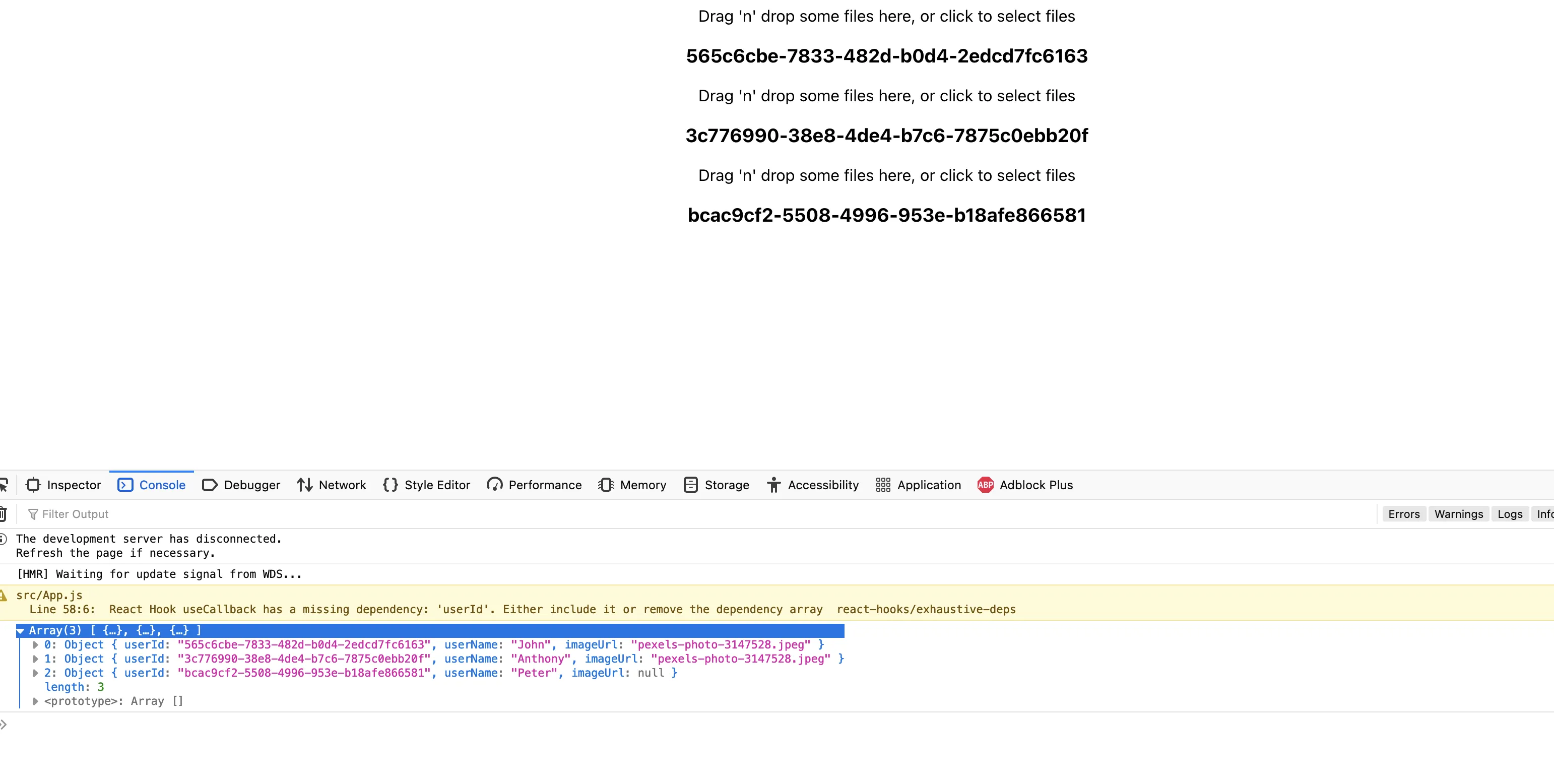Click the Adblock Plus ABP icon

[x=985, y=485]
